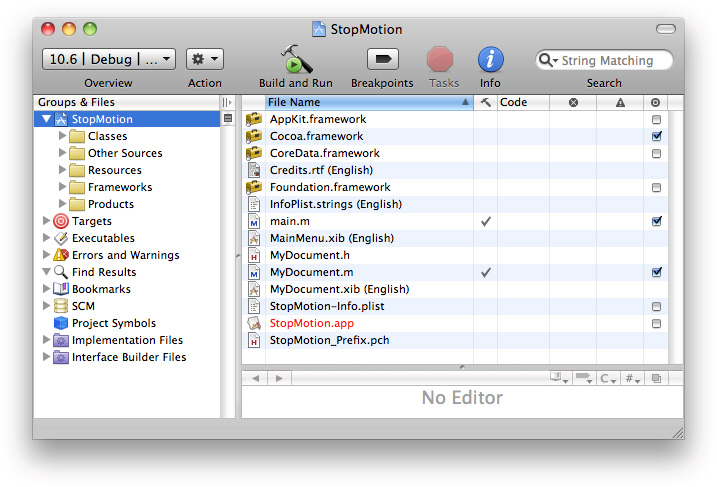The height and width of the screenshot is (487, 717).
Task: Click the Credits.rtf file icon
Action: (254, 170)
